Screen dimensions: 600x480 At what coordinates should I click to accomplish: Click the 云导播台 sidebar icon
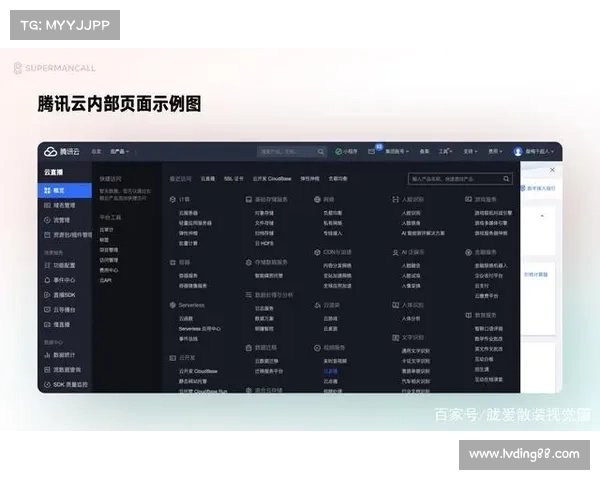47,310
